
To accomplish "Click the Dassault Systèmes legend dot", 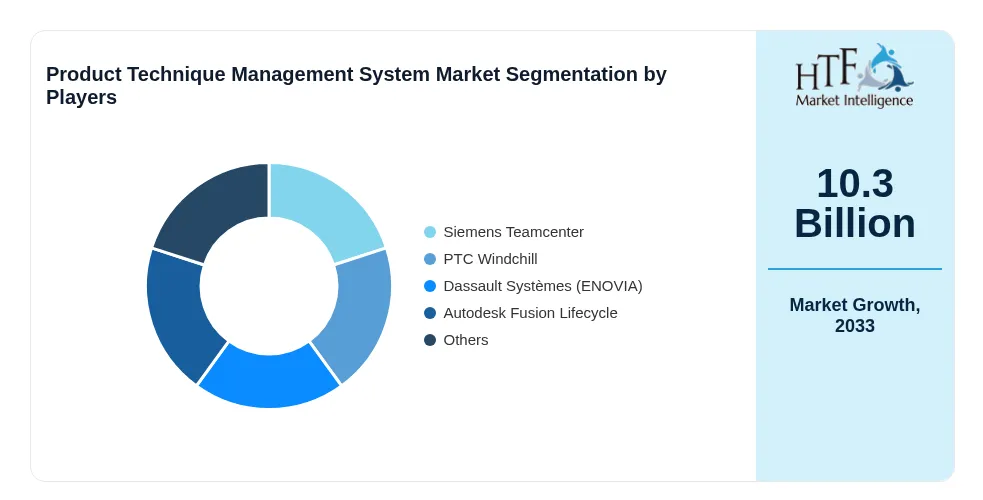I will 430,286.
